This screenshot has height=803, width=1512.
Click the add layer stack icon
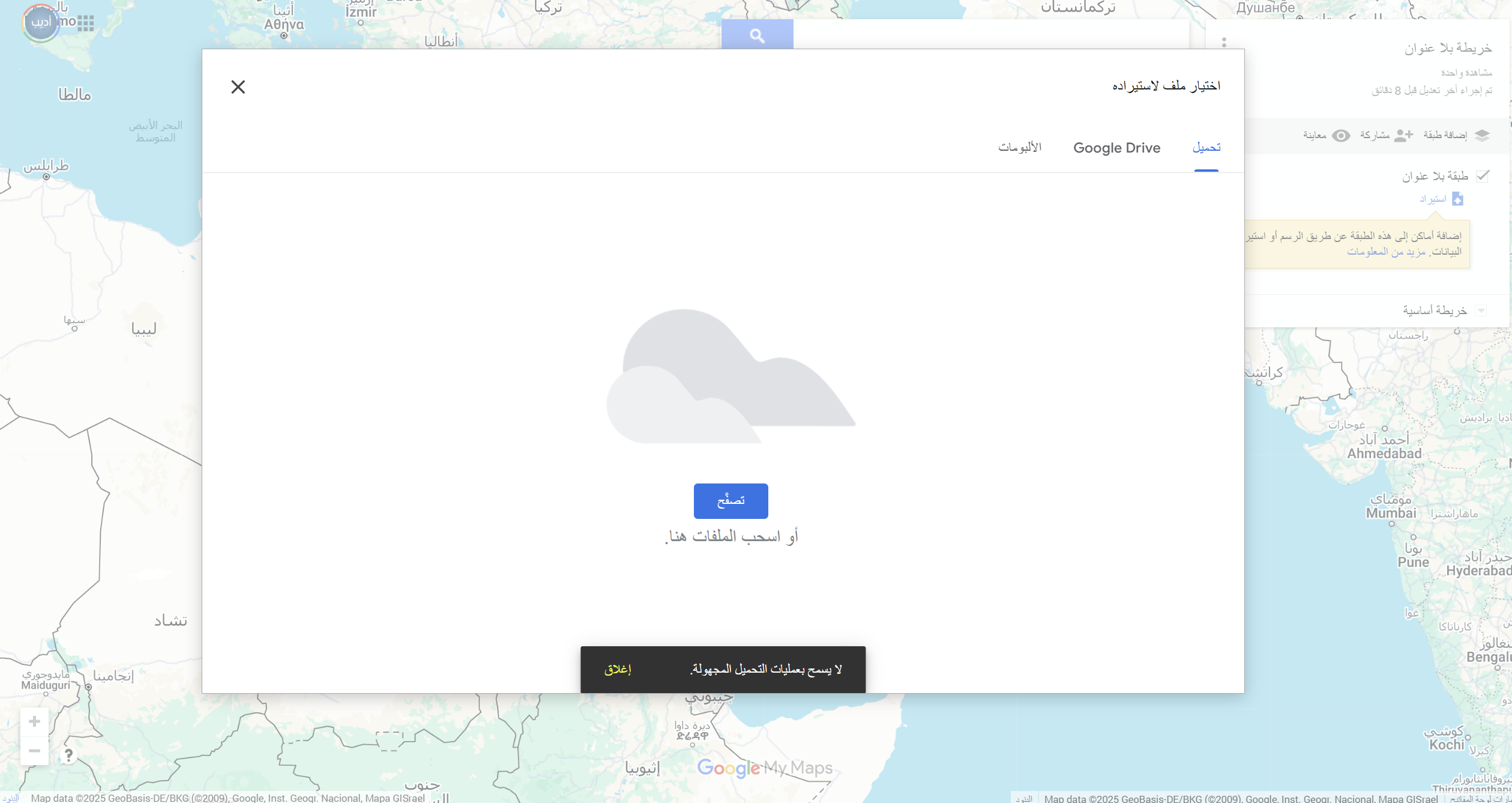point(1482,135)
